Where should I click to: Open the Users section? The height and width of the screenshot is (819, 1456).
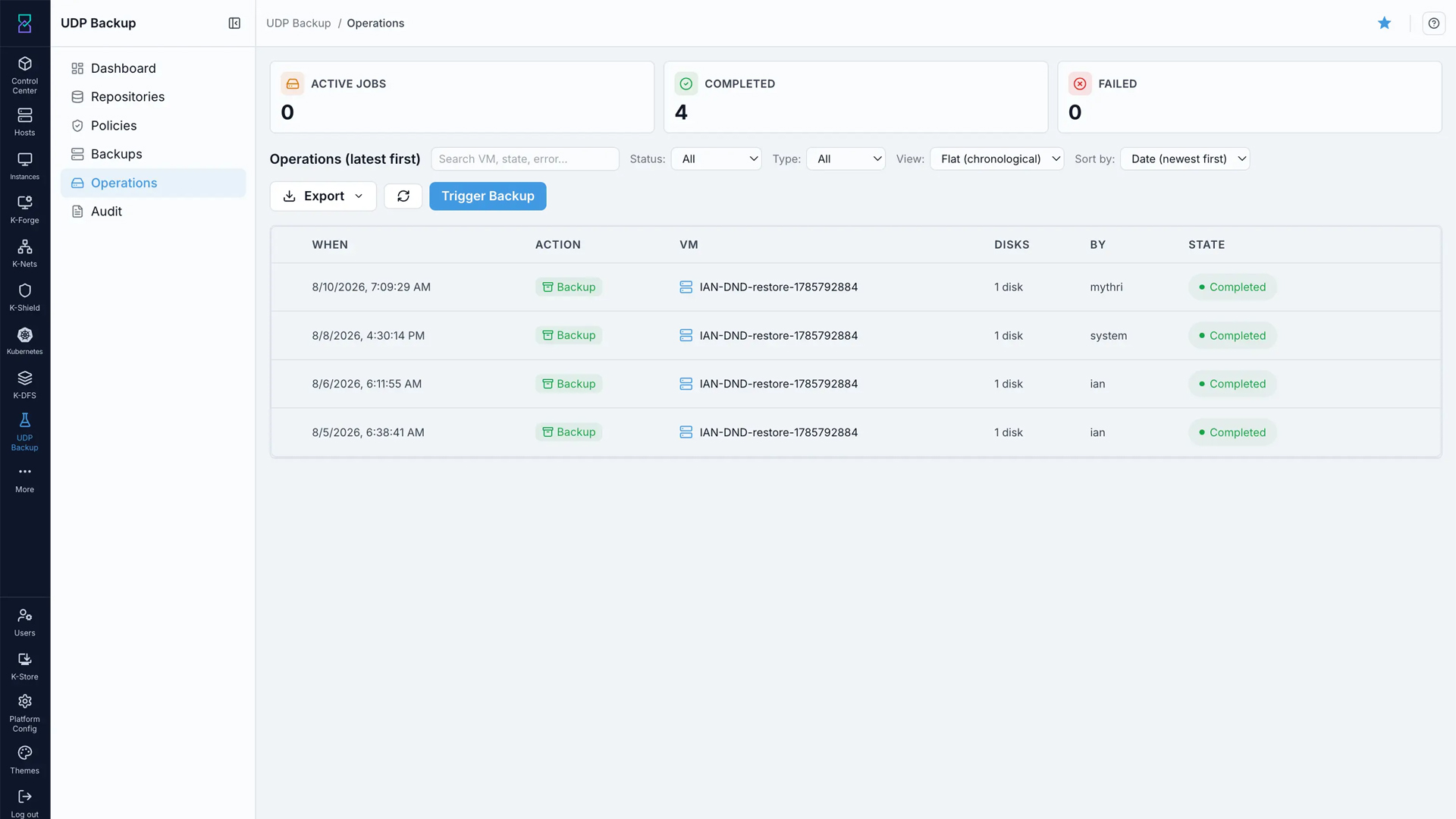pos(25,622)
